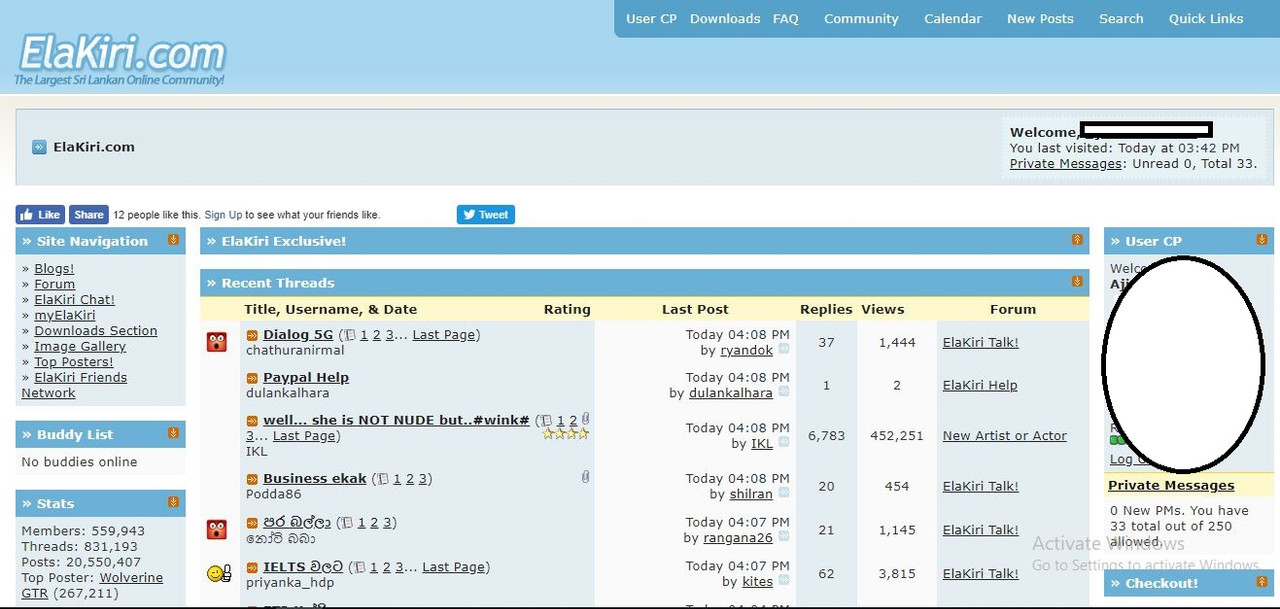Collapse the User CP side panel
The height and width of the screenshot is (609, 1280).
point(1262,240)
